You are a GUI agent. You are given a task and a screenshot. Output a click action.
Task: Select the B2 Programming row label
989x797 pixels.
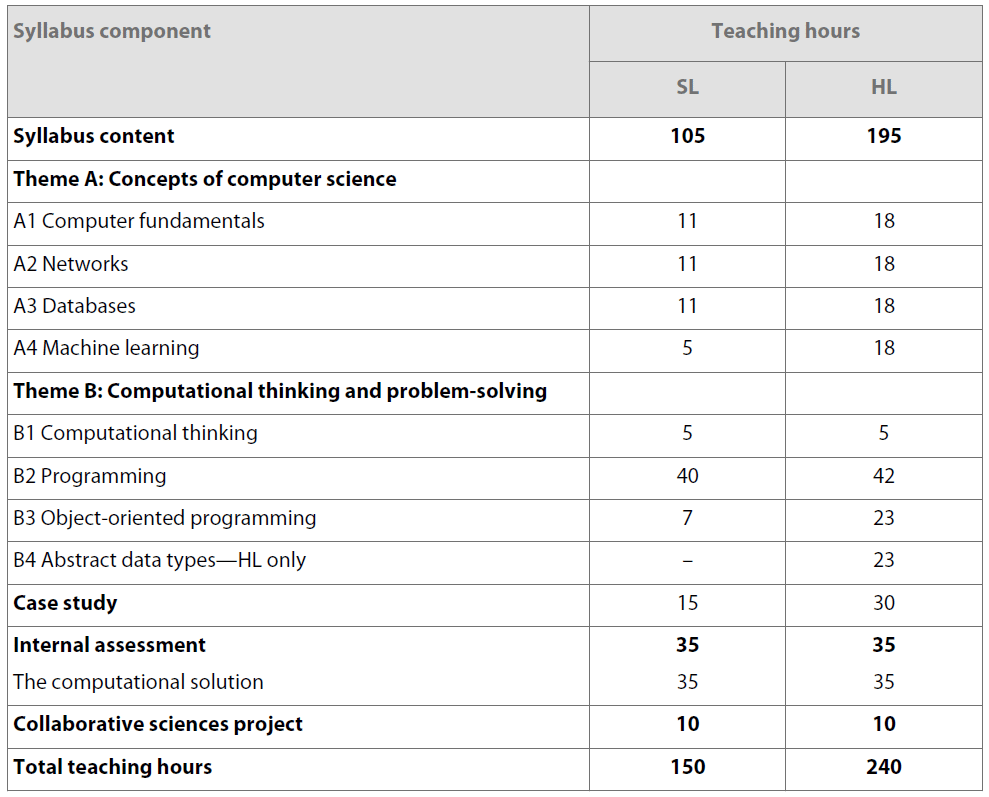click(90, 476)
